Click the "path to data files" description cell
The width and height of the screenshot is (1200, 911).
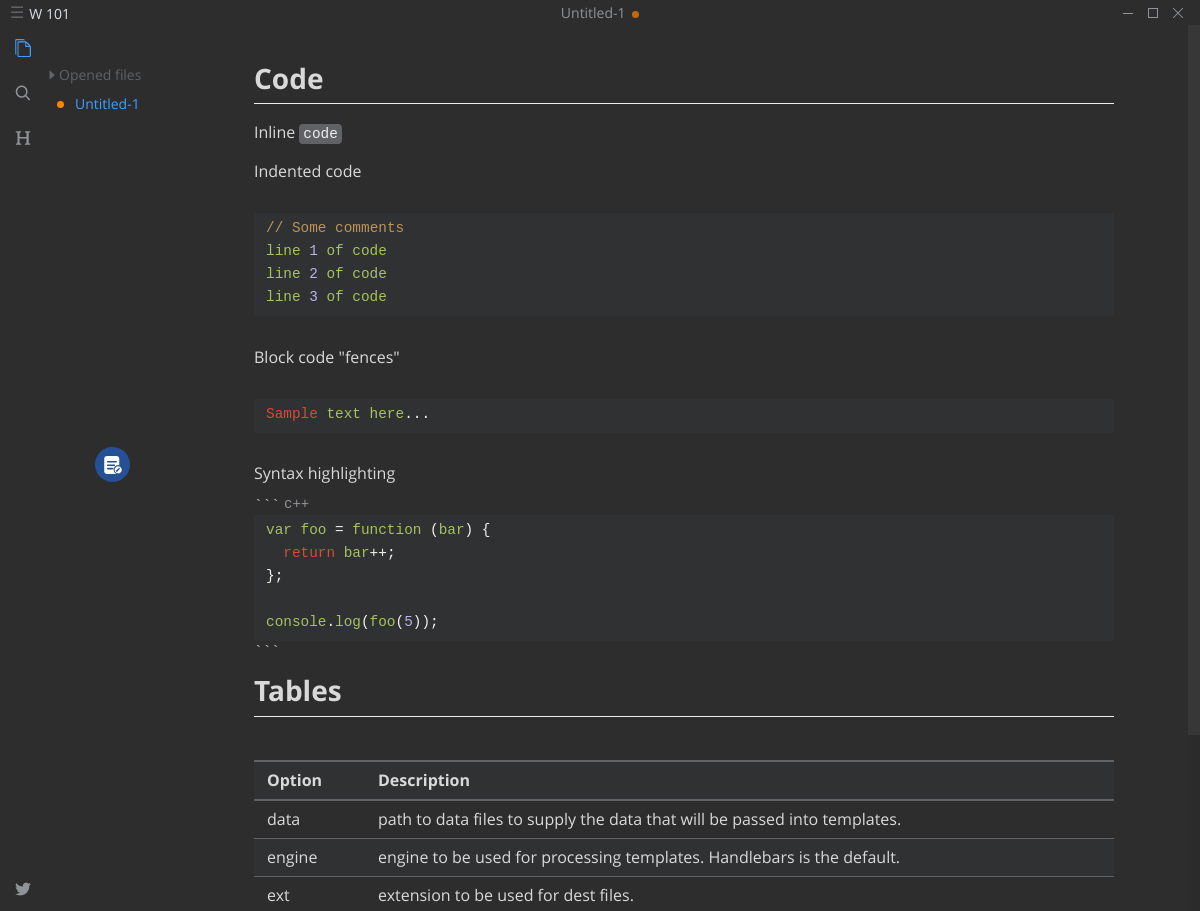[740, 820]
